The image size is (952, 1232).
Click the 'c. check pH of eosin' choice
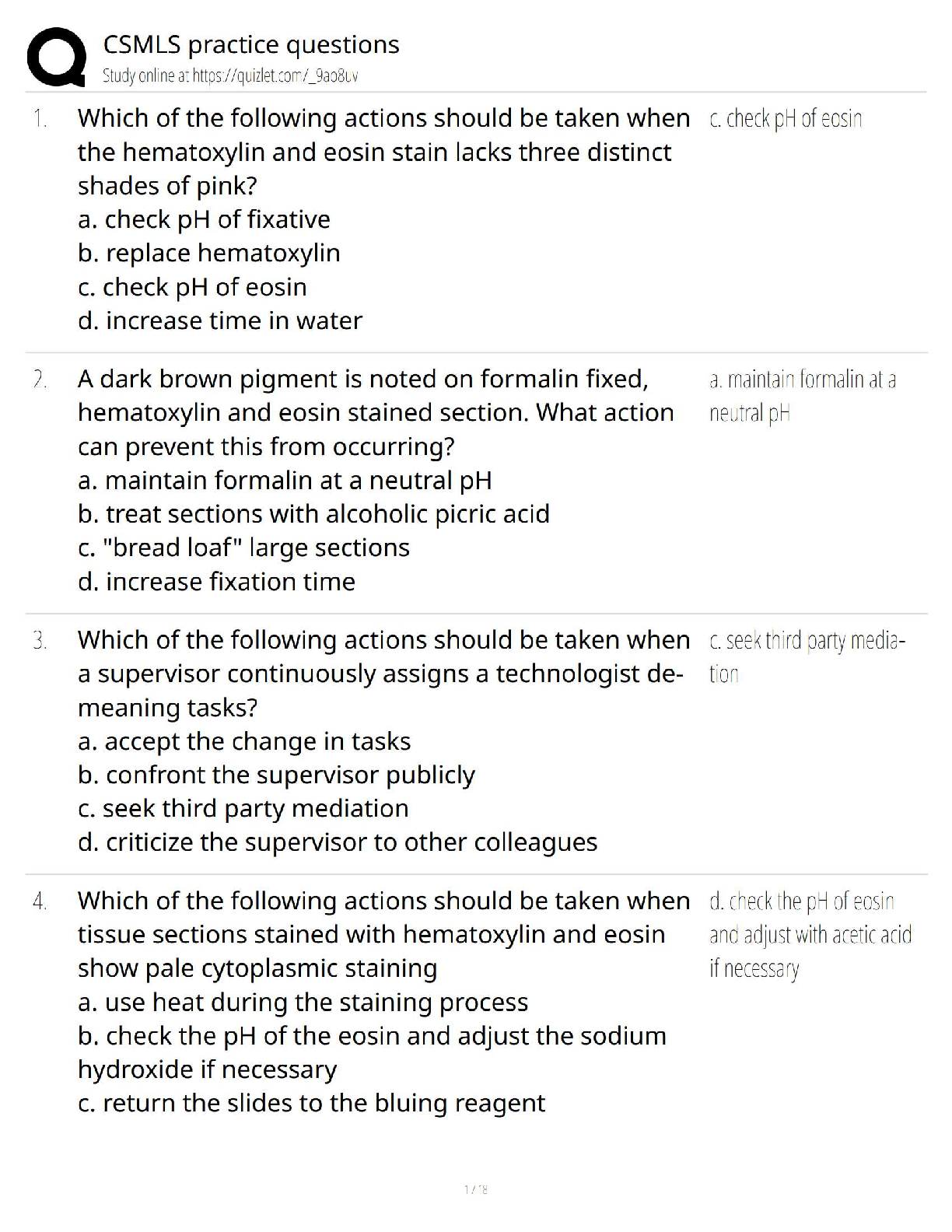[x=192, y=287]
